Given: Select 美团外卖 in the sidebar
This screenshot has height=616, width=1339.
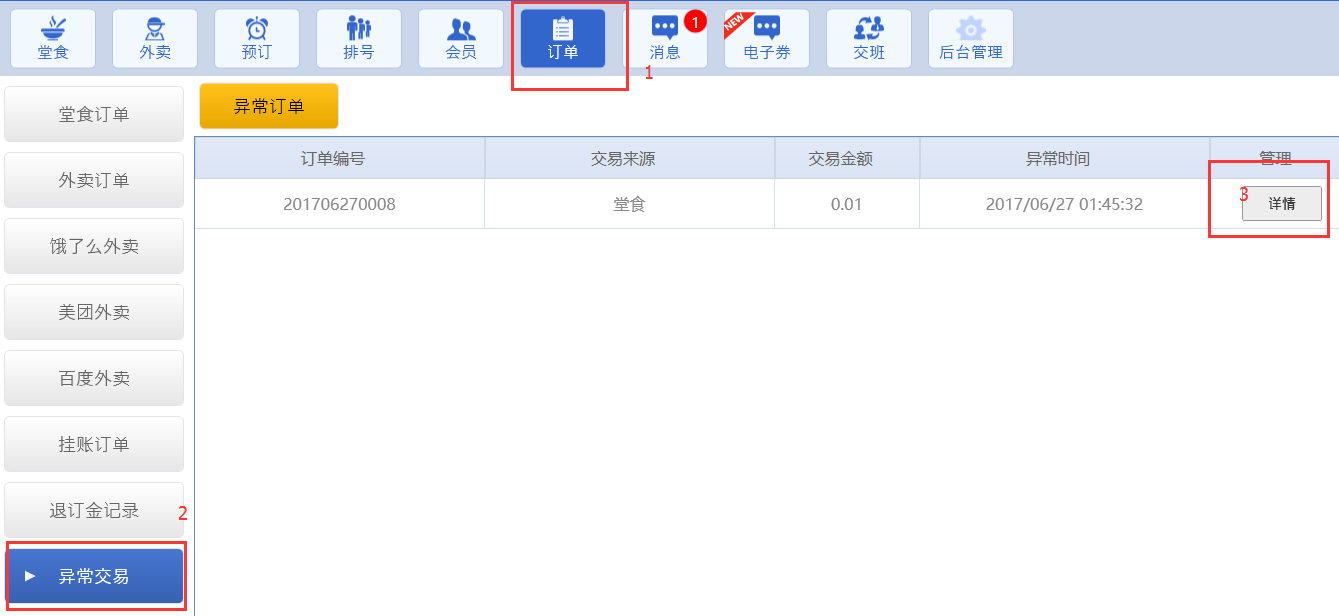Looking at the screenshot, I should 94,312.
